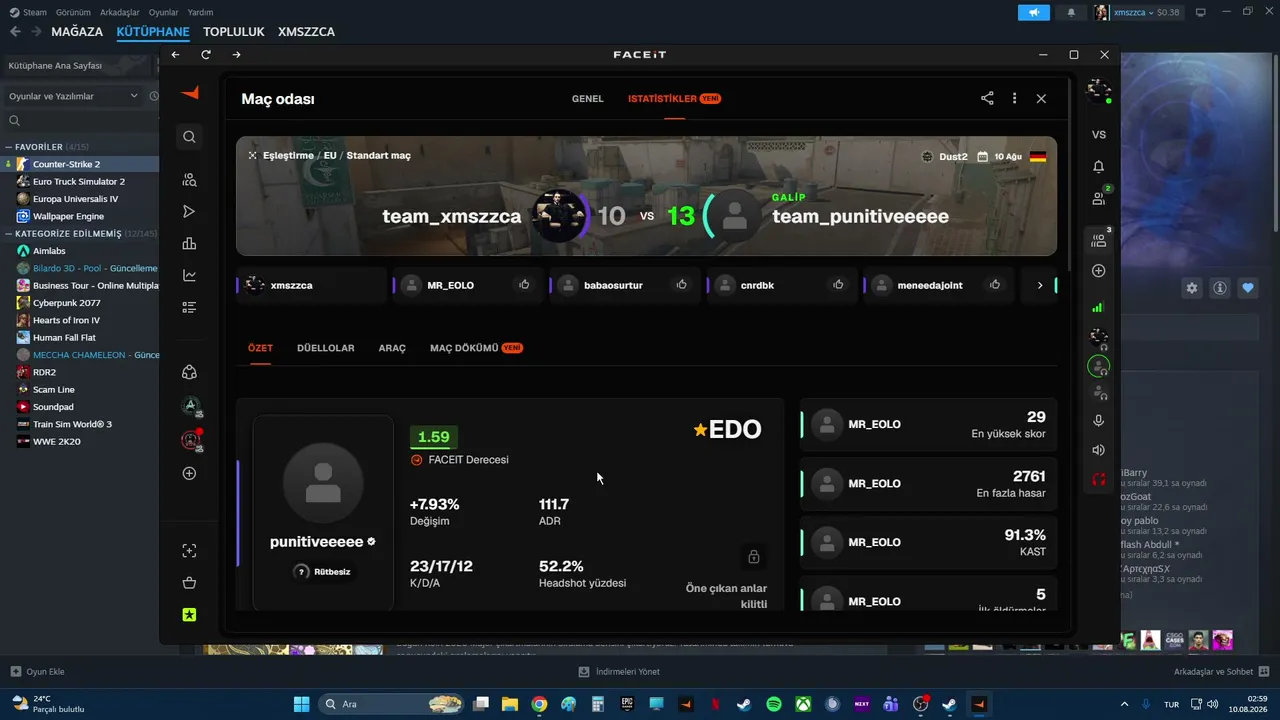
Task: Open the stats line-graph icon in FACEIT sidebar
Action: coord(189,276)
